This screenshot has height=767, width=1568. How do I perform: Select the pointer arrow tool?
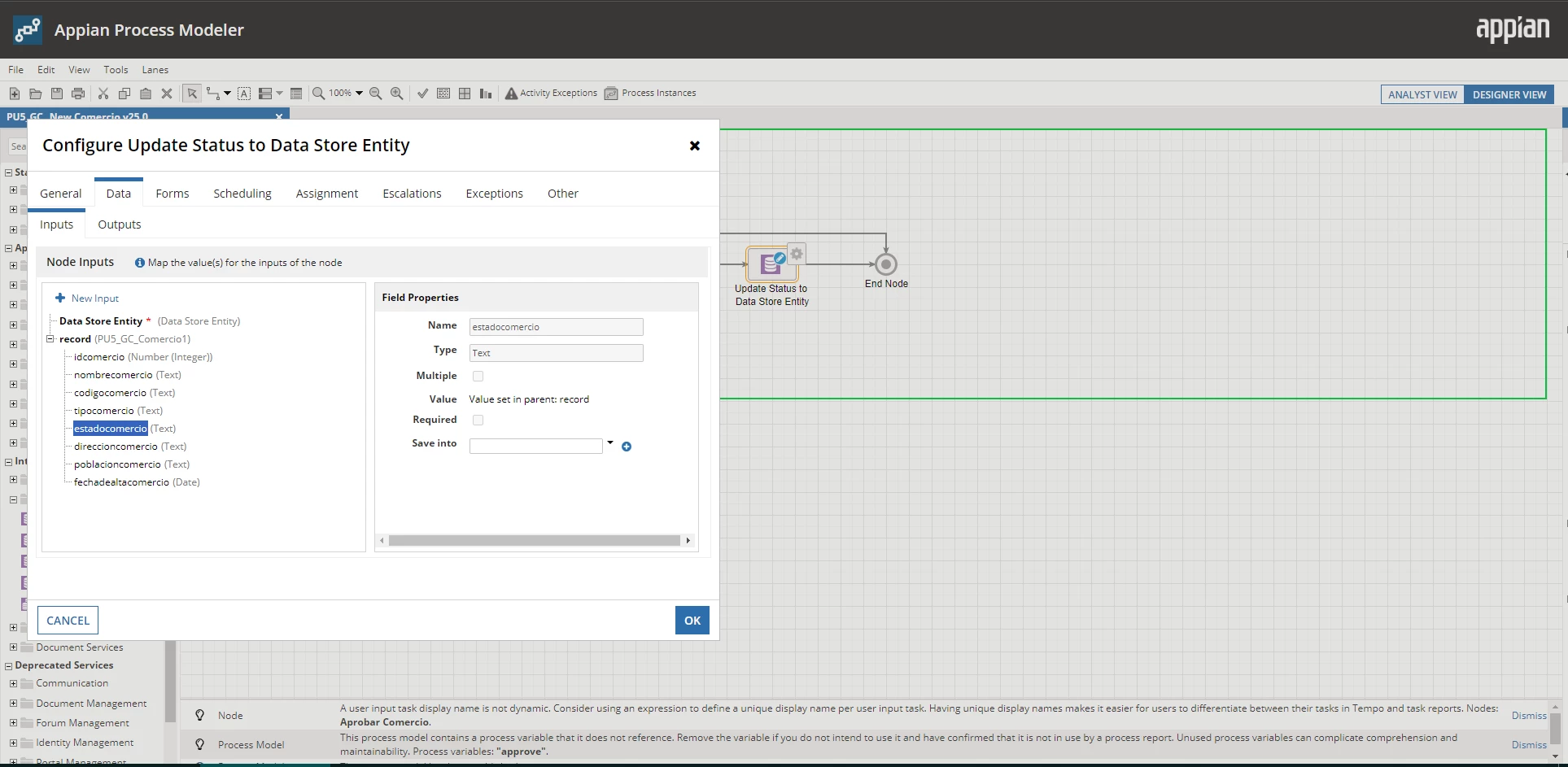[x=192, y=94]
